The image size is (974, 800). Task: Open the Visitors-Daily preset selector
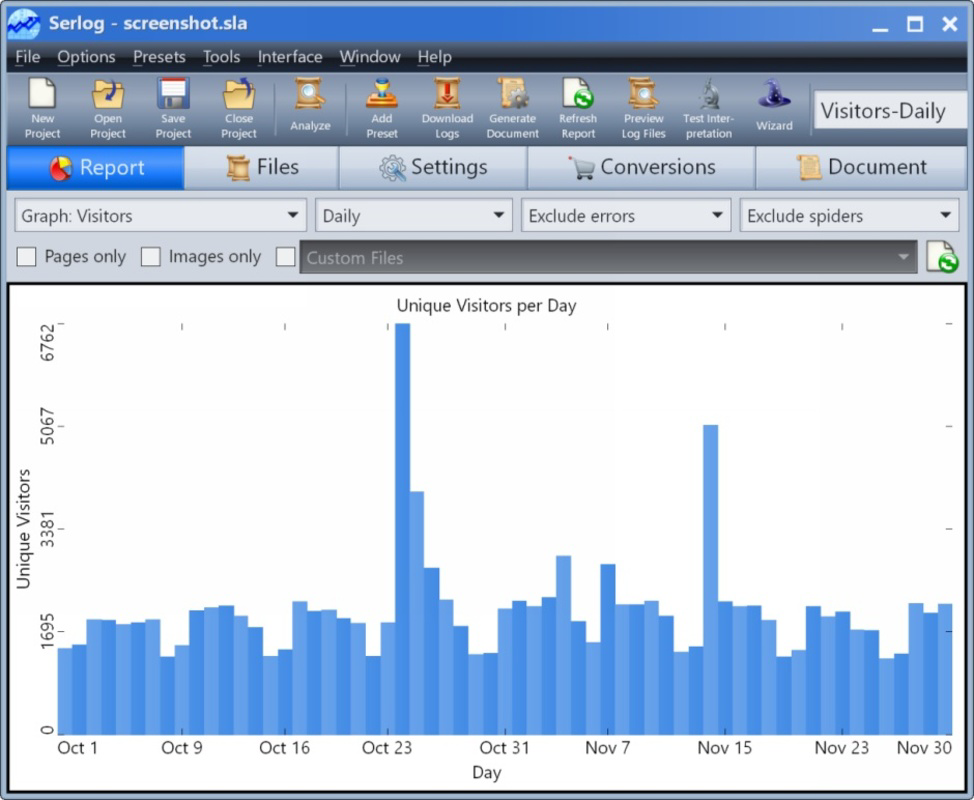tap(890, 111)
